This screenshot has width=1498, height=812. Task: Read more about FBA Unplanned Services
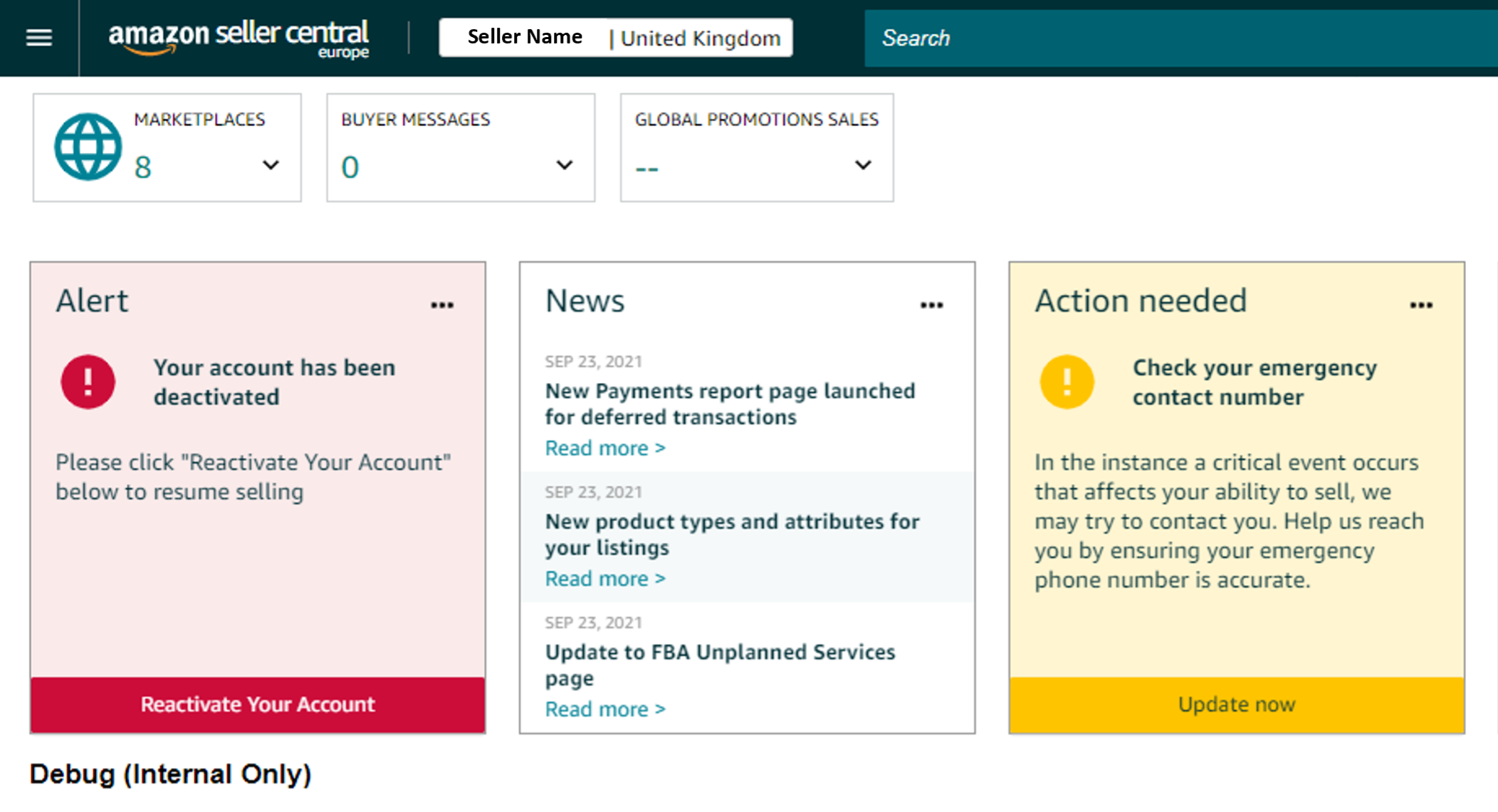tap(604, 709)
